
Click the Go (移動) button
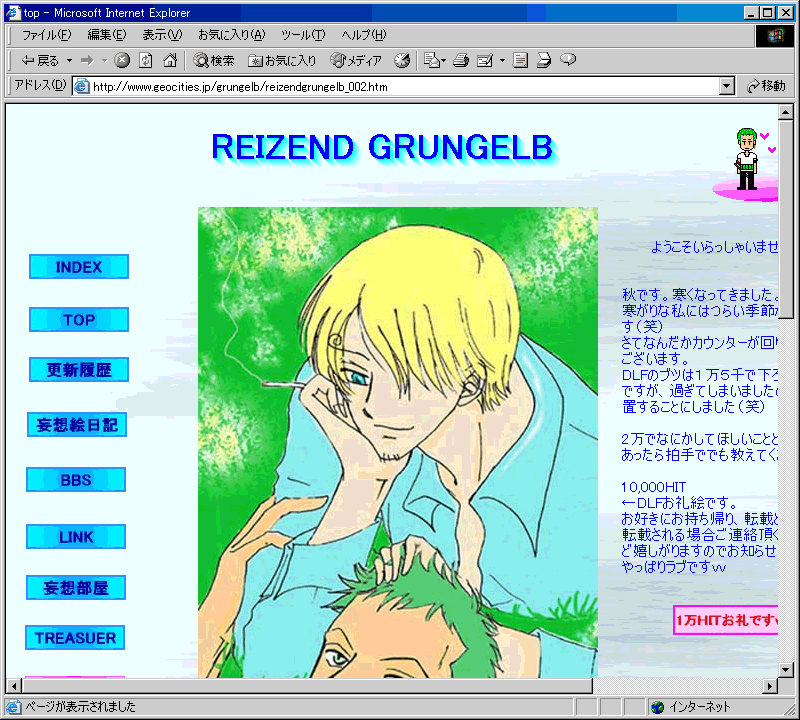pos(766,86)
